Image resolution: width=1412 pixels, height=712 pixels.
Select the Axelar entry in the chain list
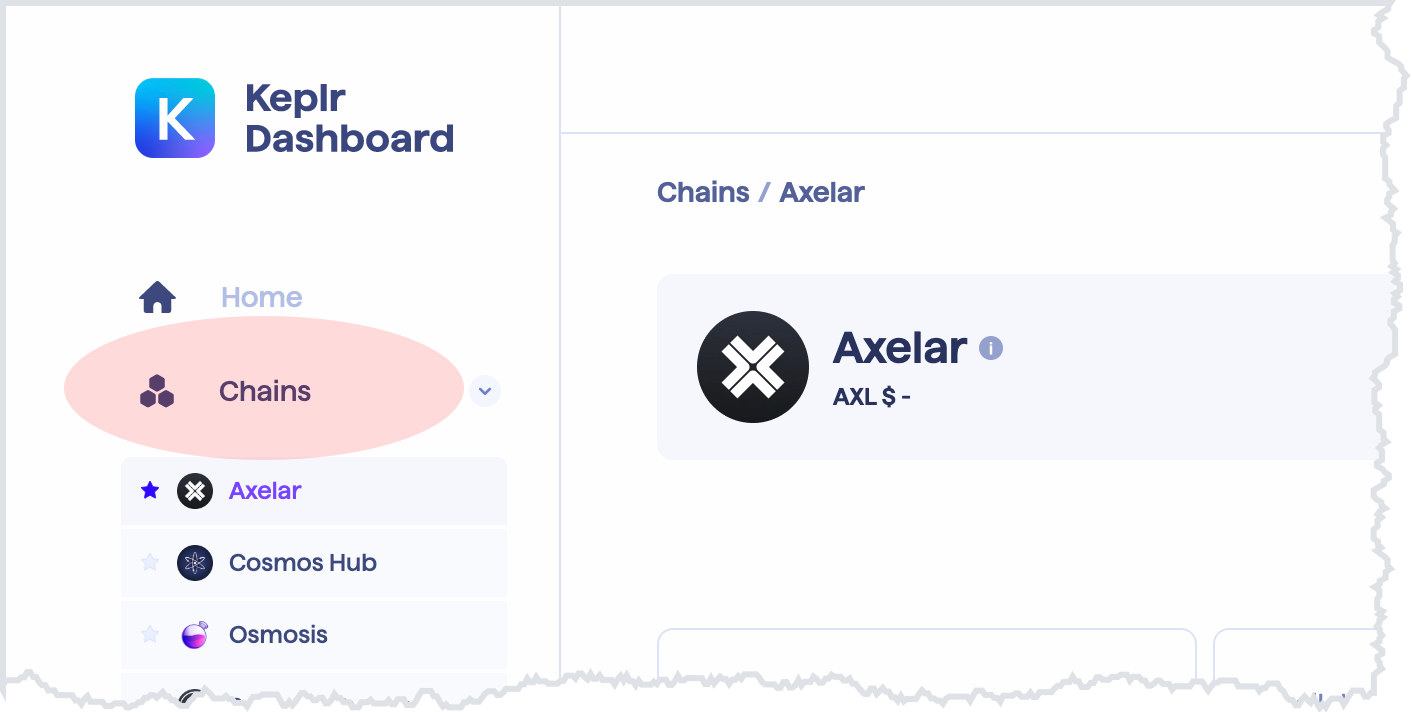(x=264, y=491)
